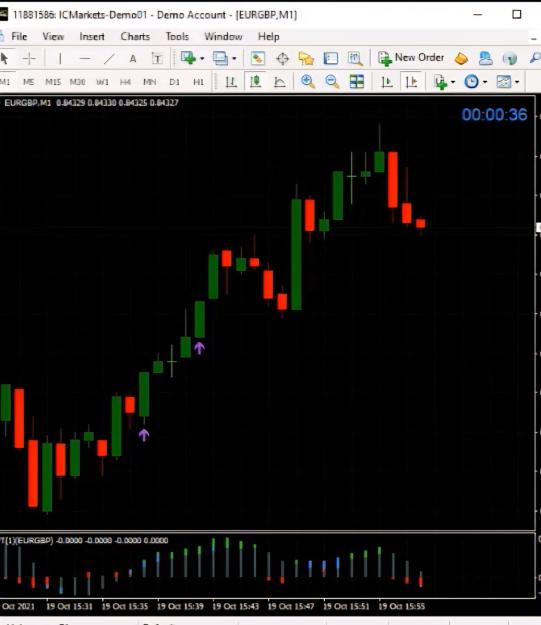Click the 19 Oct 15:47 time label
Viewport: 541px width, 625px height.
291,606
